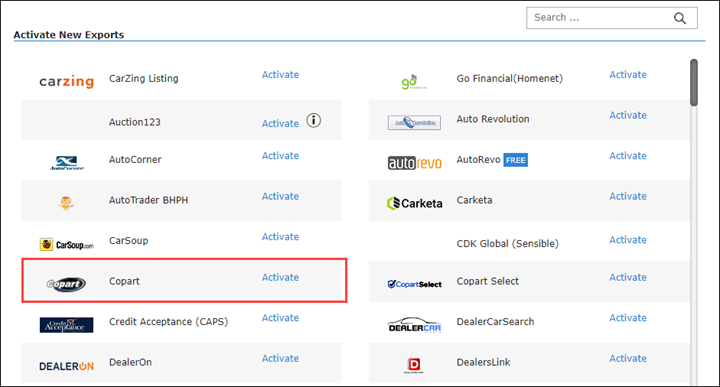Select the CDK Global (Sensible) name text
720x387 pixels.
click(x=507, y=244)
